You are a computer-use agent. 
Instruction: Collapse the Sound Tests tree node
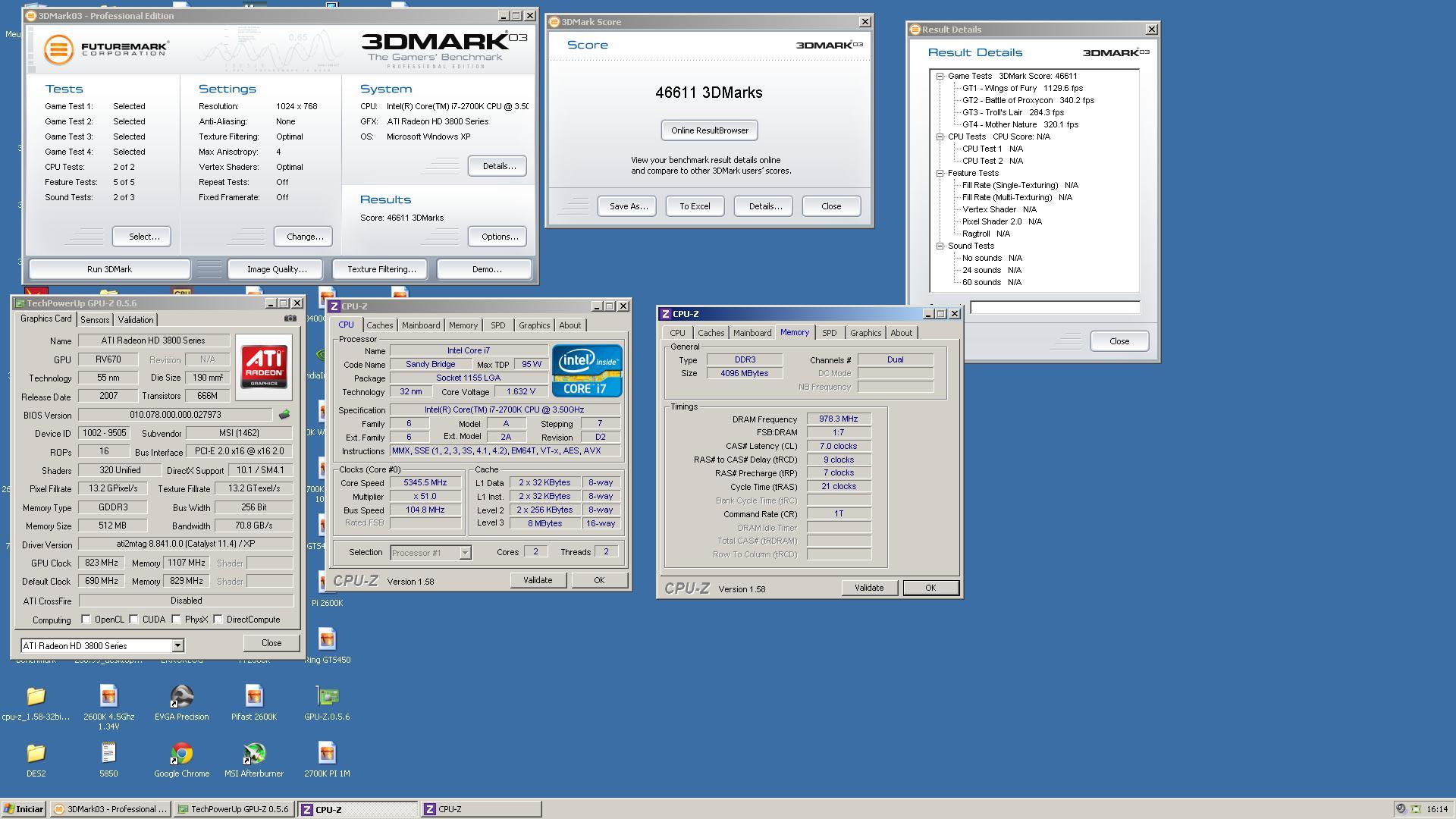click(x=940, y=246)
